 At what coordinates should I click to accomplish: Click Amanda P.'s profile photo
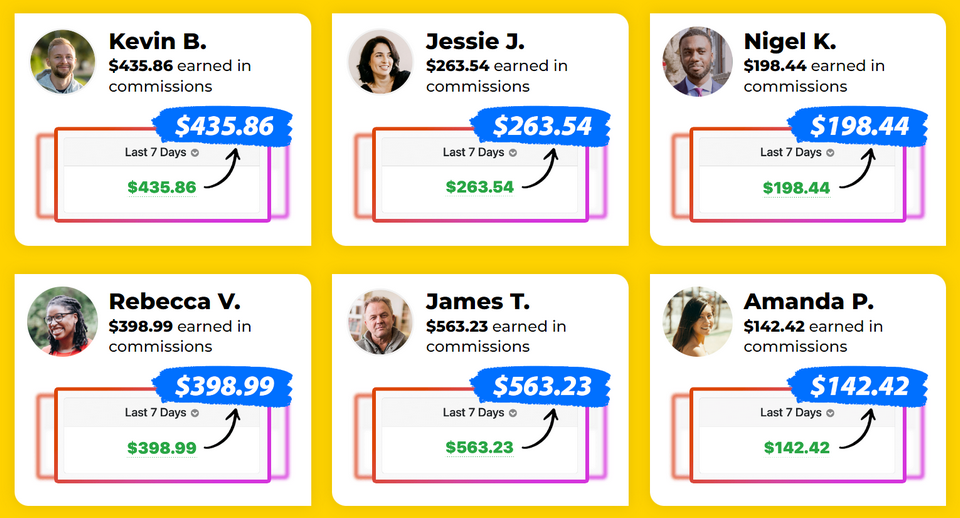(x=697, y=321)
